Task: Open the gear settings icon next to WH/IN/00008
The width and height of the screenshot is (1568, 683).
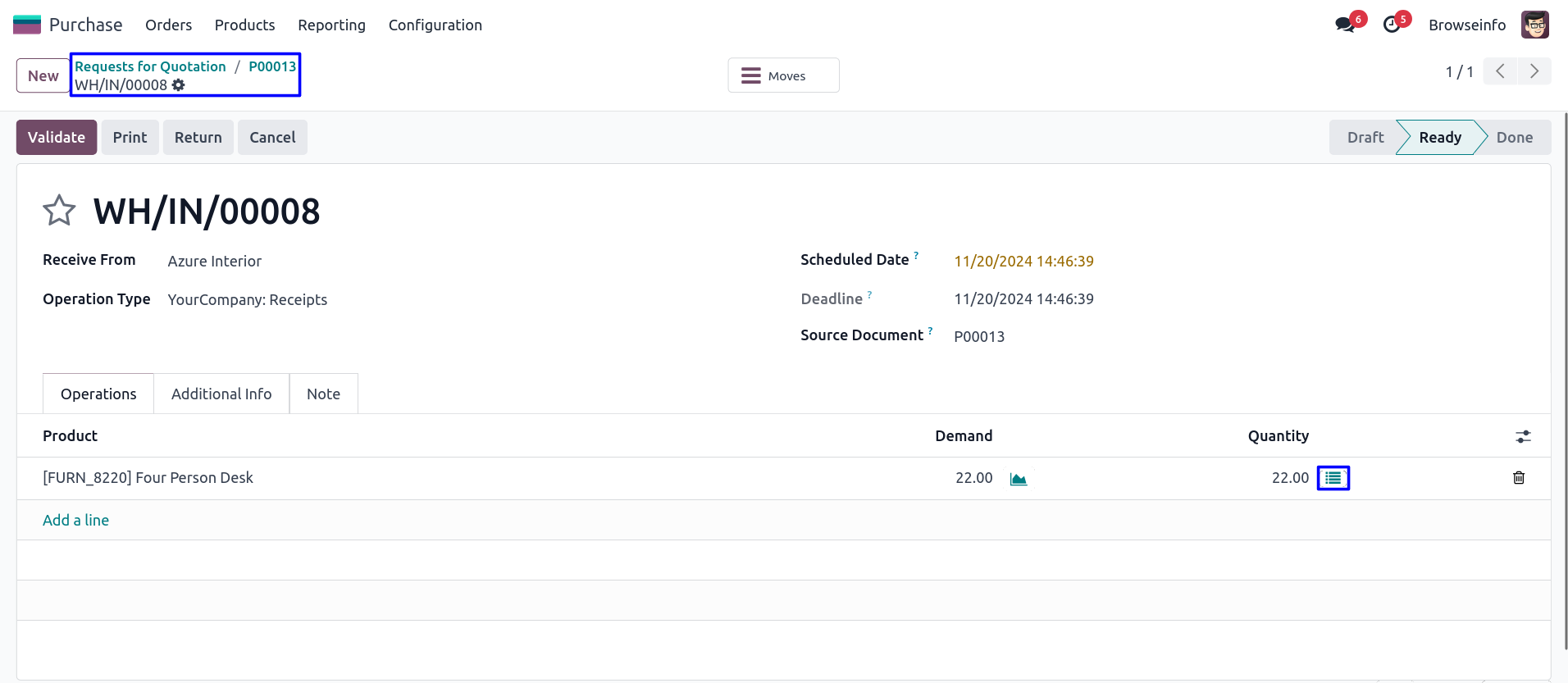Action: point(179,85)
